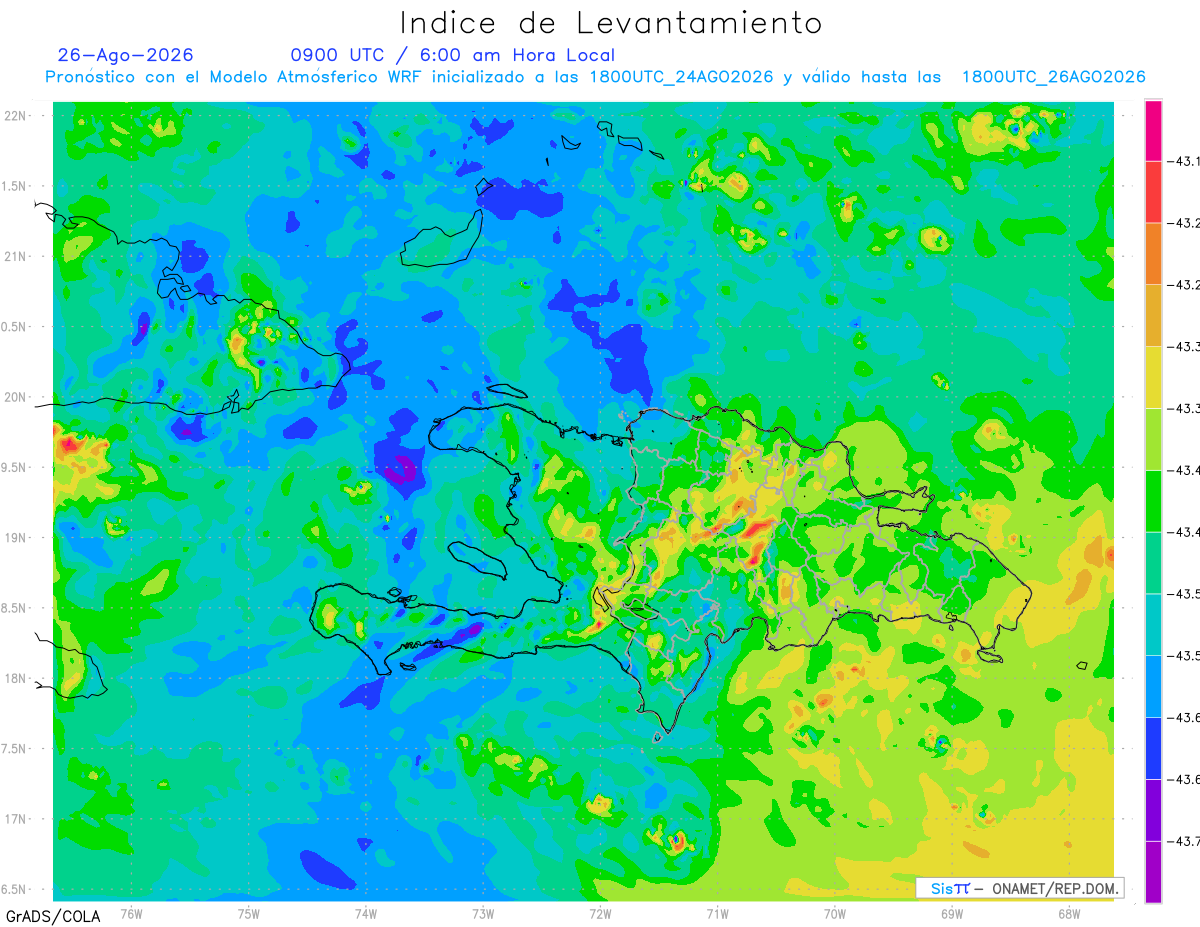Click the teal-green legend swatch
The image size is (1200, 927).
tap(1153, 563)
